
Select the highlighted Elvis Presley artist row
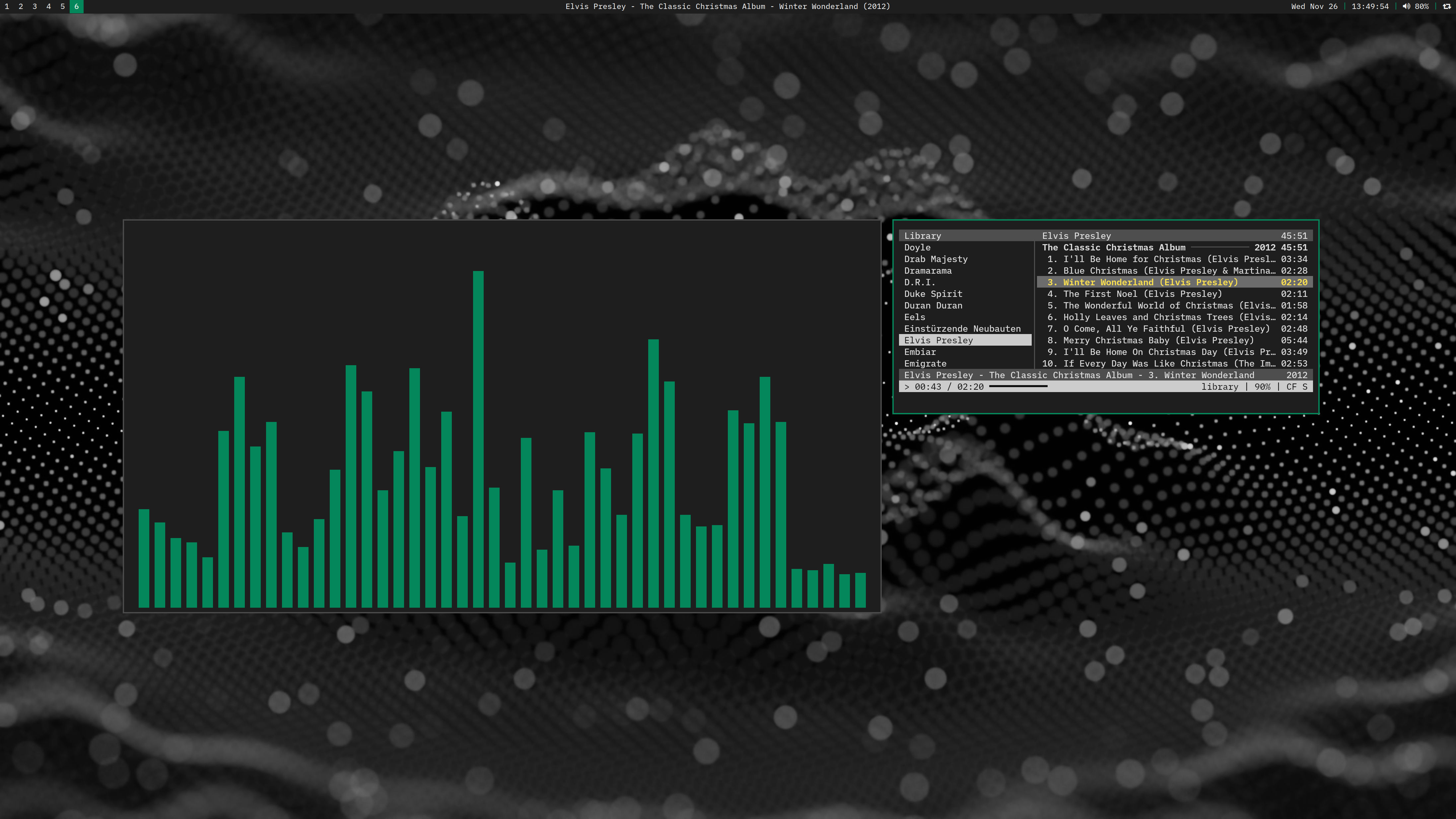tap(938, 340)
